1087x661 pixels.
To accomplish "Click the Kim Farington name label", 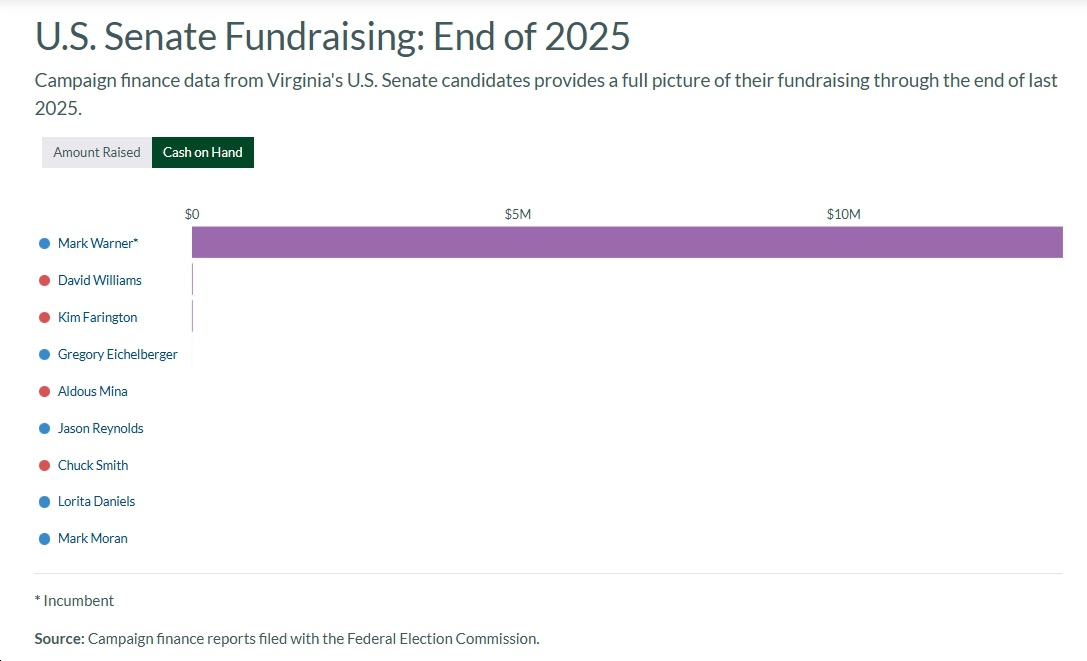I will click(x=98, y=317).
